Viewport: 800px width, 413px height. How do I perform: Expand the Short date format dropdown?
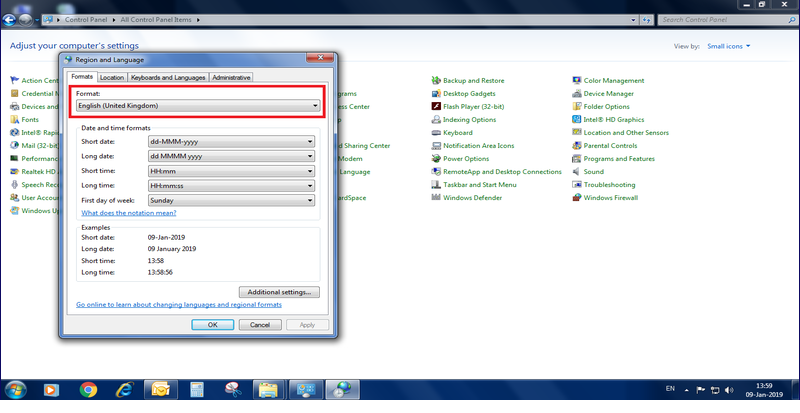point(231,141)
